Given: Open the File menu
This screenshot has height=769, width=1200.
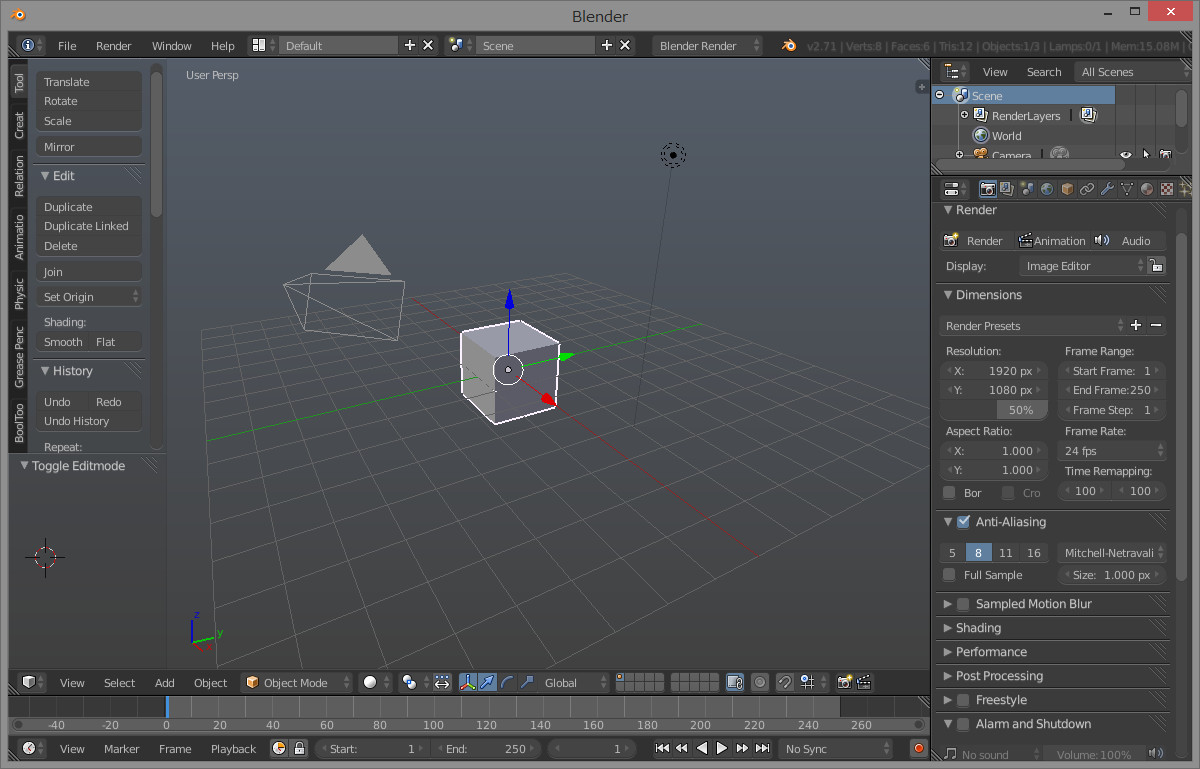Looking at the screenshot, I should (67, 46).
